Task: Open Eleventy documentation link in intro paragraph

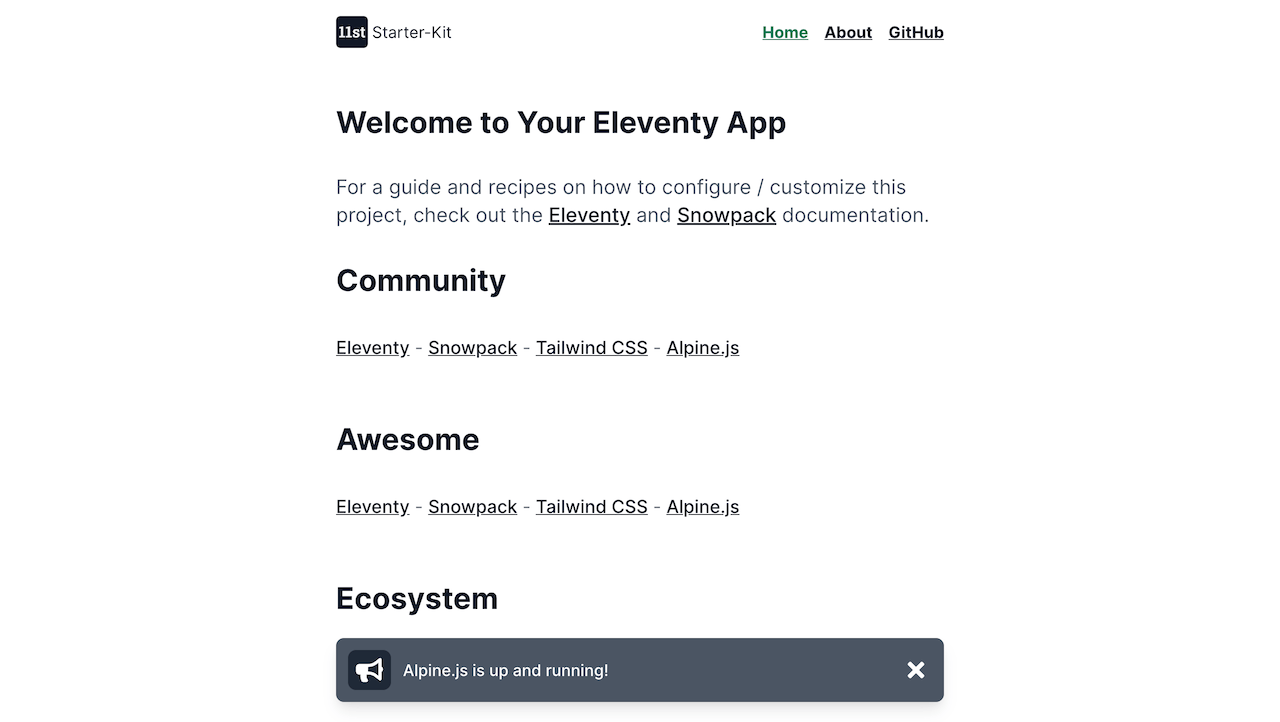Action: pyautogui.click(x=589, y=215)
